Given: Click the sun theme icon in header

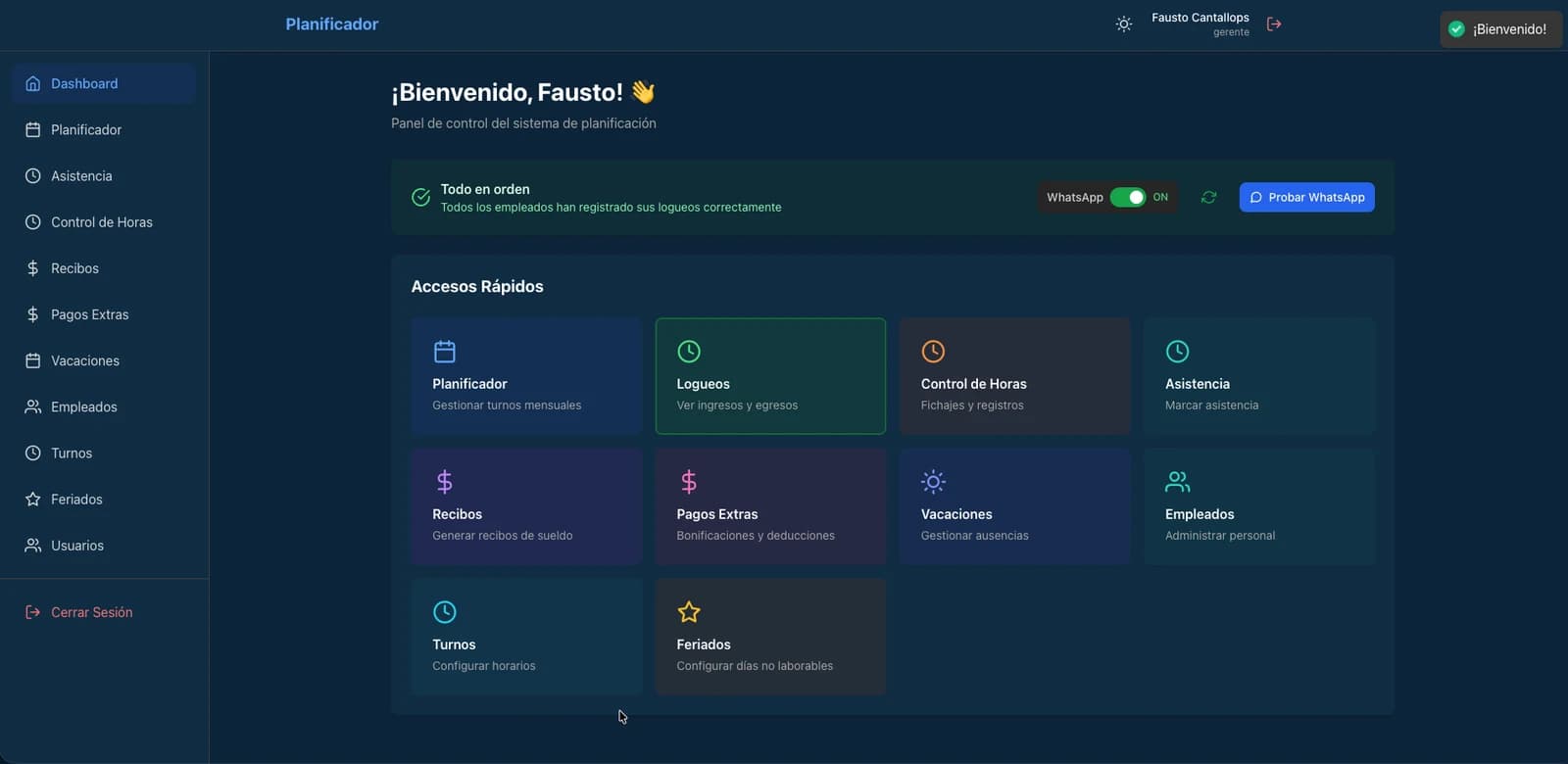Looking at the screenshot, I should coord(1124,24).
